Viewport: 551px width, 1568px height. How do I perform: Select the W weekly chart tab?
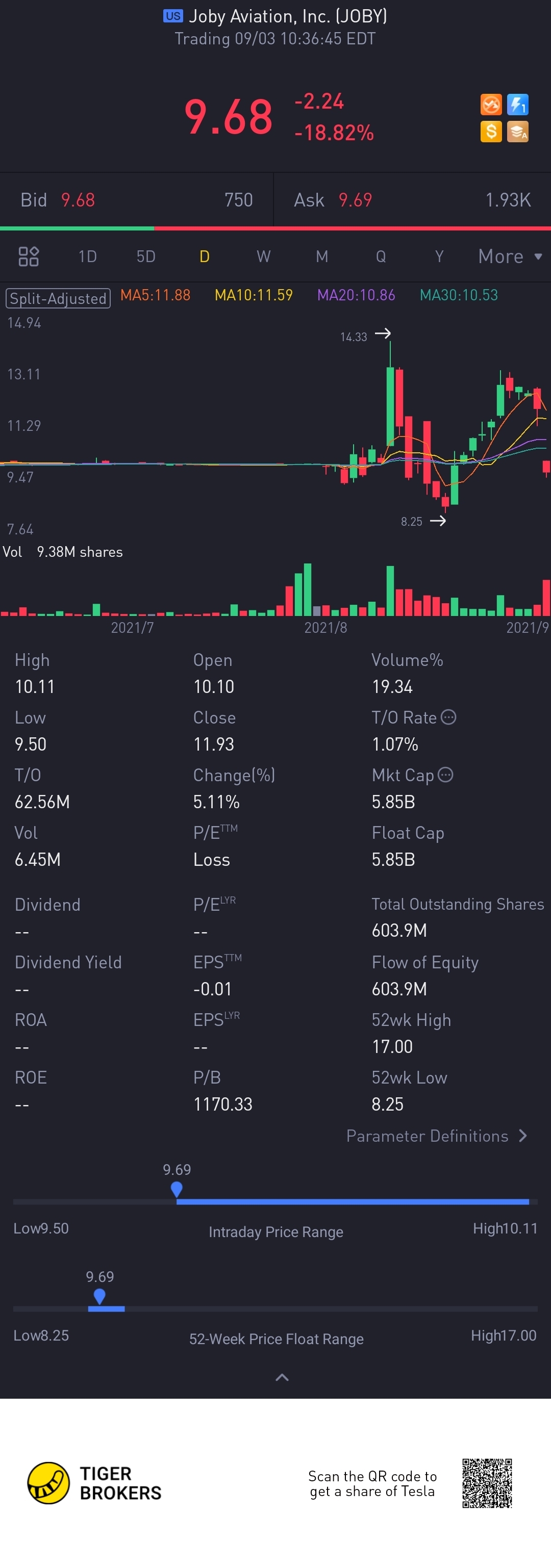263,256
